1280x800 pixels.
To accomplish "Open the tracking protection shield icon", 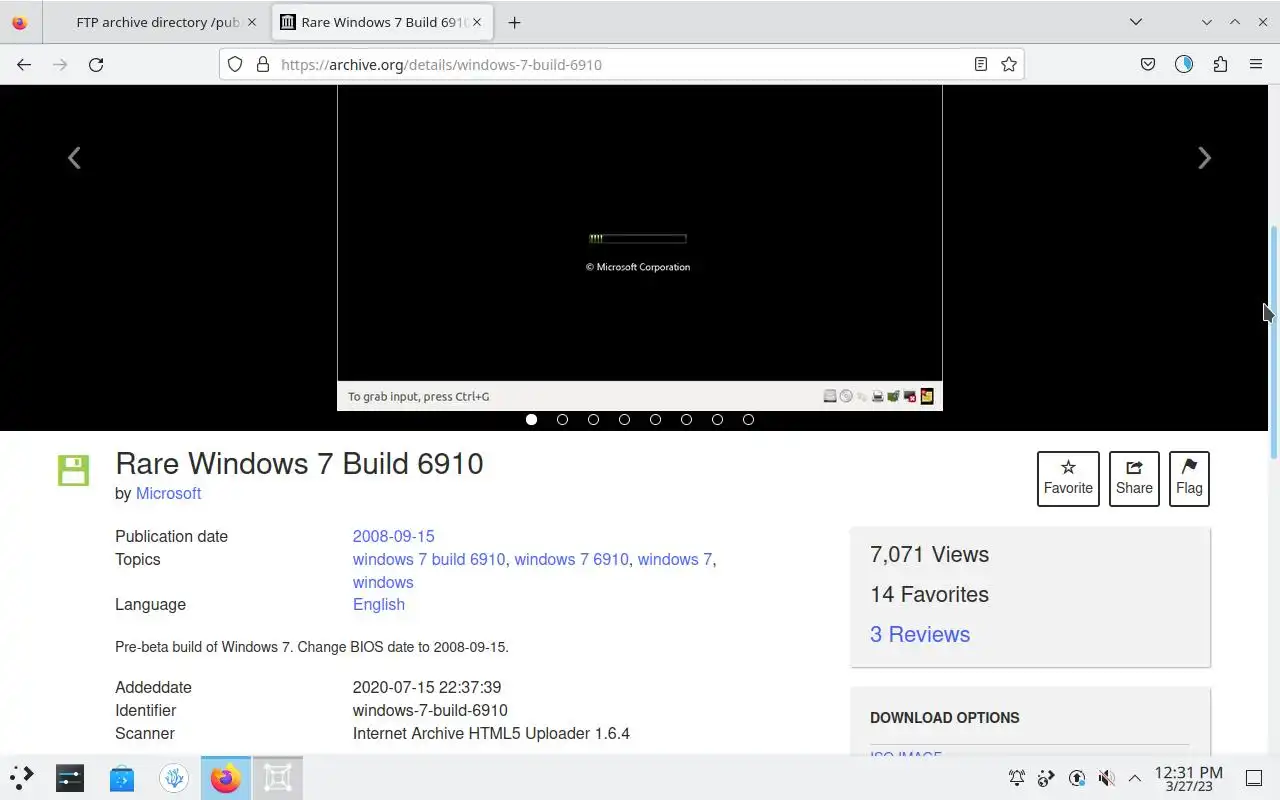I will 235,64.
